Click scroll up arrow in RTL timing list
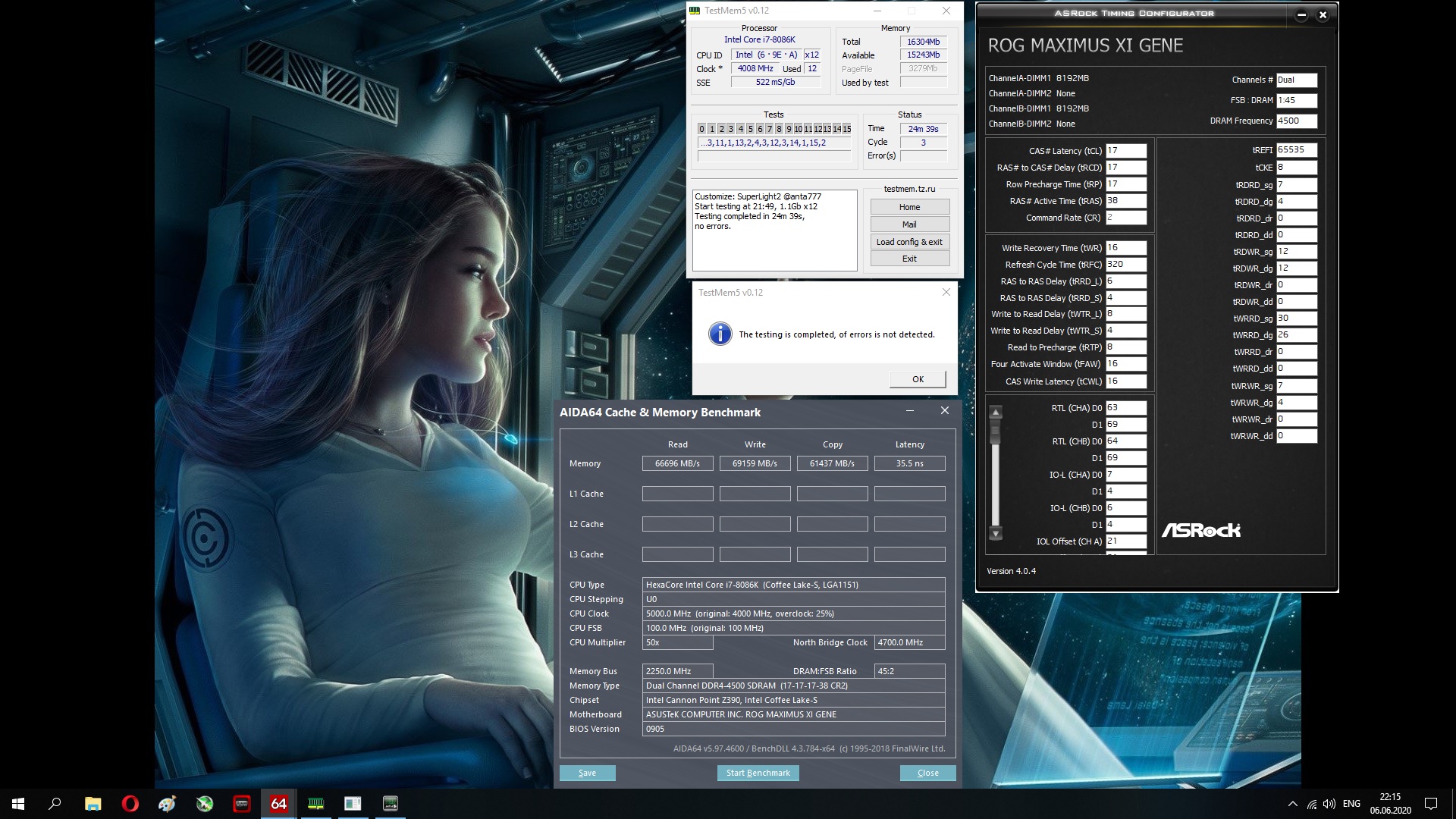1456x819 pixels. click(996, 413)
